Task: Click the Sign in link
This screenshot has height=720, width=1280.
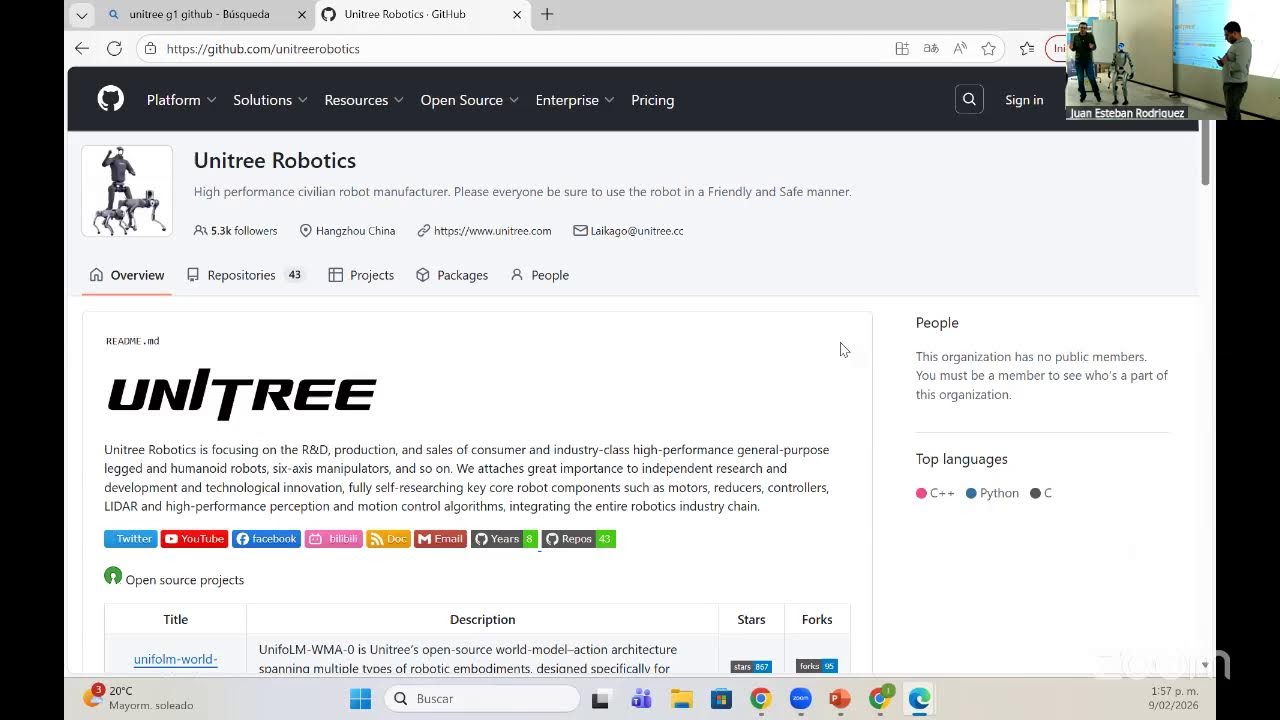Action: [1024, 100]
